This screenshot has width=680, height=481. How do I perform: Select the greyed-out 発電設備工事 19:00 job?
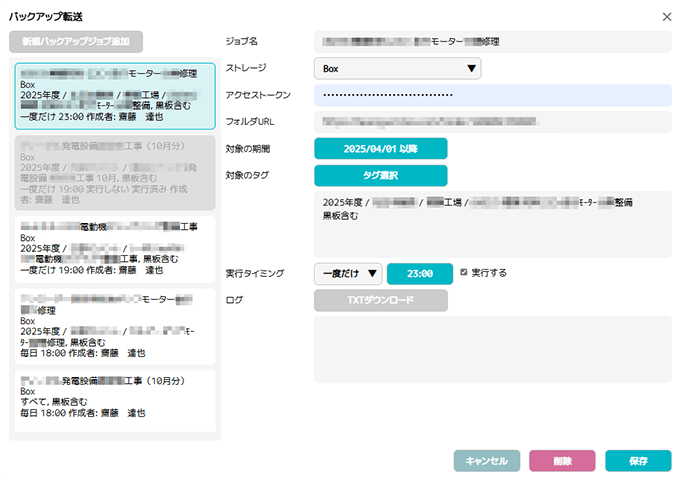click(115, 173)
